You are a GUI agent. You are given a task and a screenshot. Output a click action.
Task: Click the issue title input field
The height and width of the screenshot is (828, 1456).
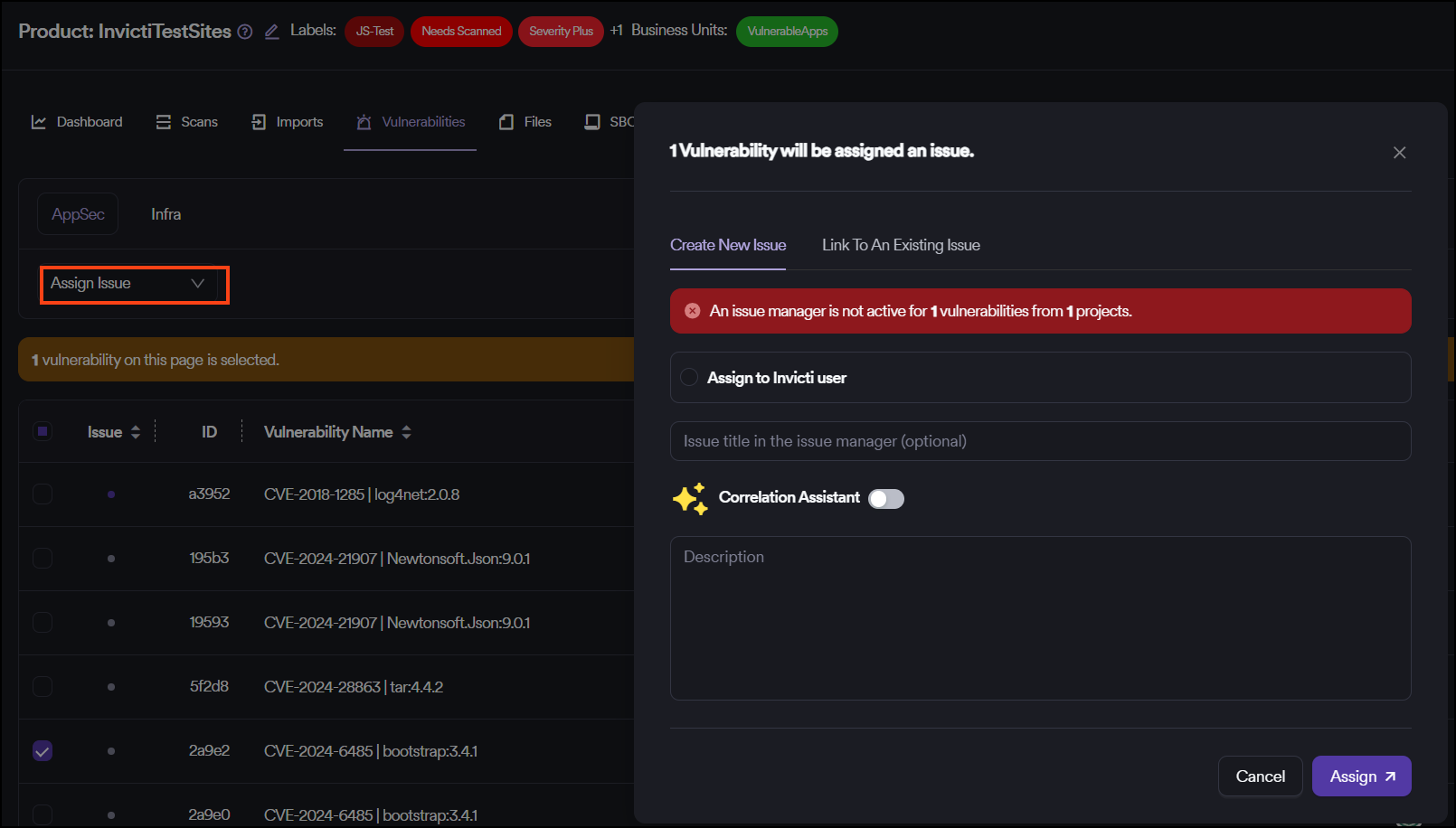[x=1040, y=441]
